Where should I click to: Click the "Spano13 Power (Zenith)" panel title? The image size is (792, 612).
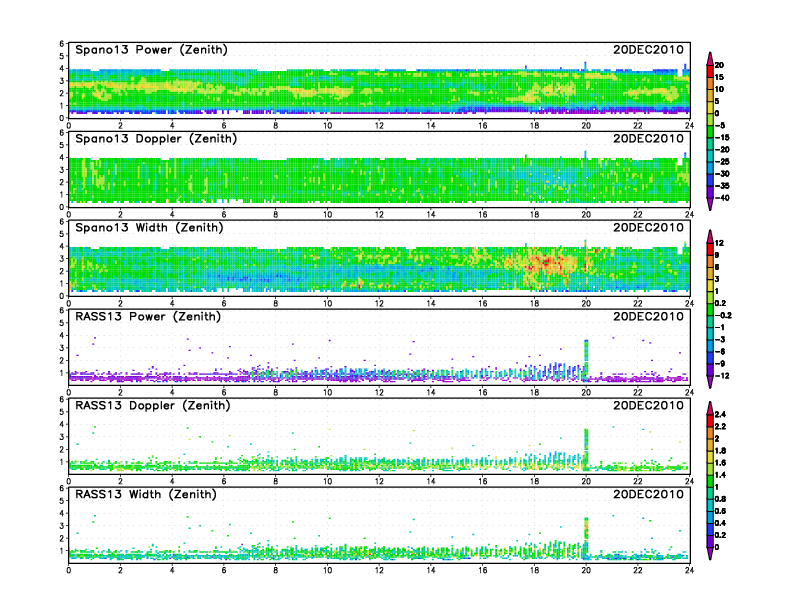pos(151,49)
